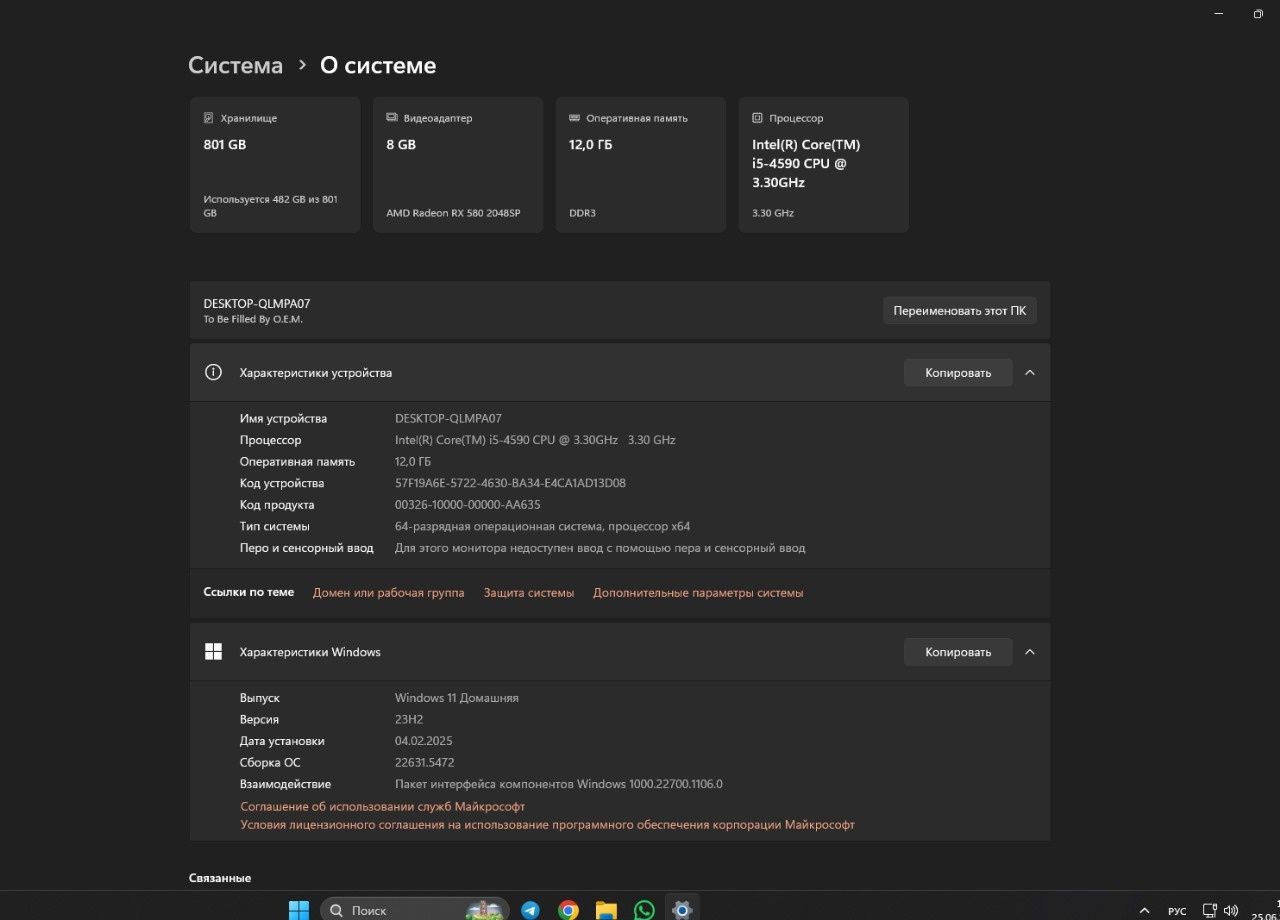This screenshot has width=1280, height=920.
Task: Launch Telegram from the taskbar
Action: pos(530,910)
